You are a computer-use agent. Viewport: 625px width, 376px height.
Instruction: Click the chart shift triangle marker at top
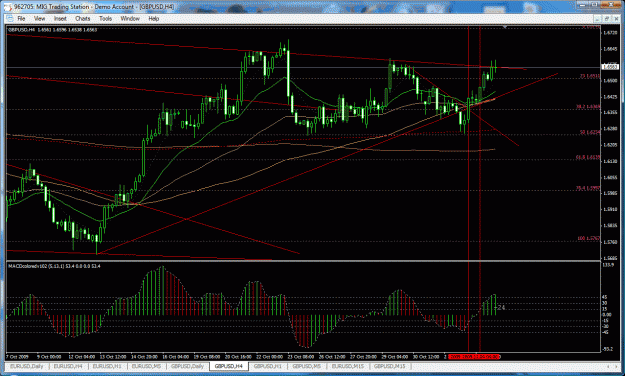505,28
